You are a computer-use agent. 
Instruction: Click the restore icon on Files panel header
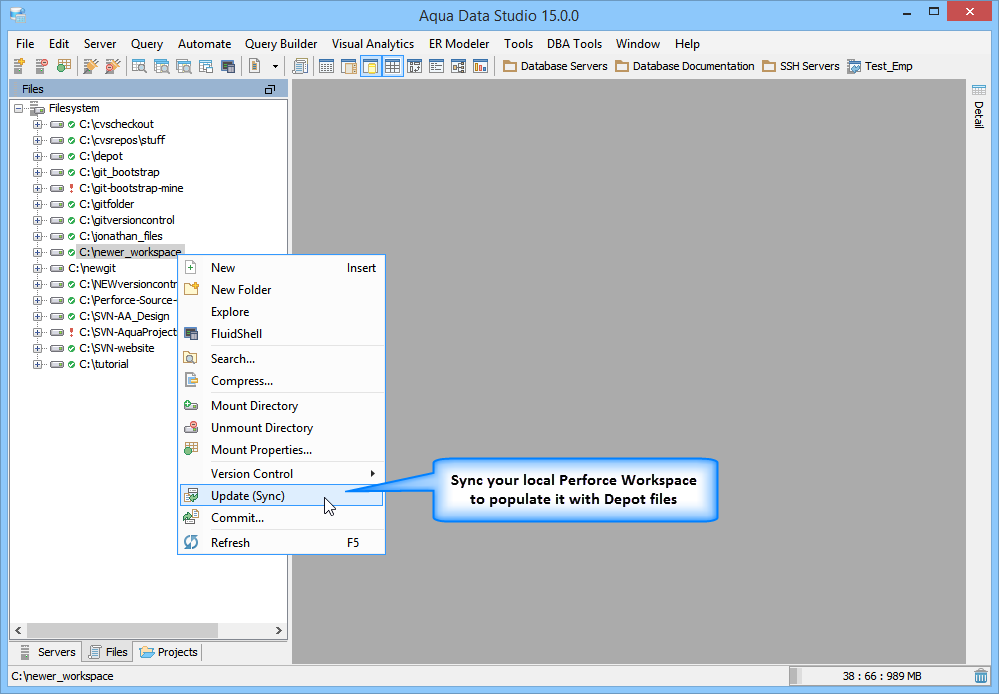(x=270, y=89)
